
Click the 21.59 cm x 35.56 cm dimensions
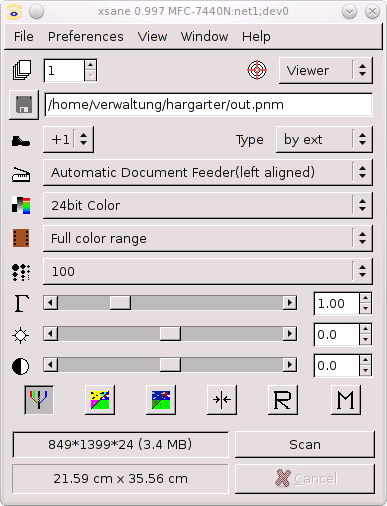coord(120,479)
